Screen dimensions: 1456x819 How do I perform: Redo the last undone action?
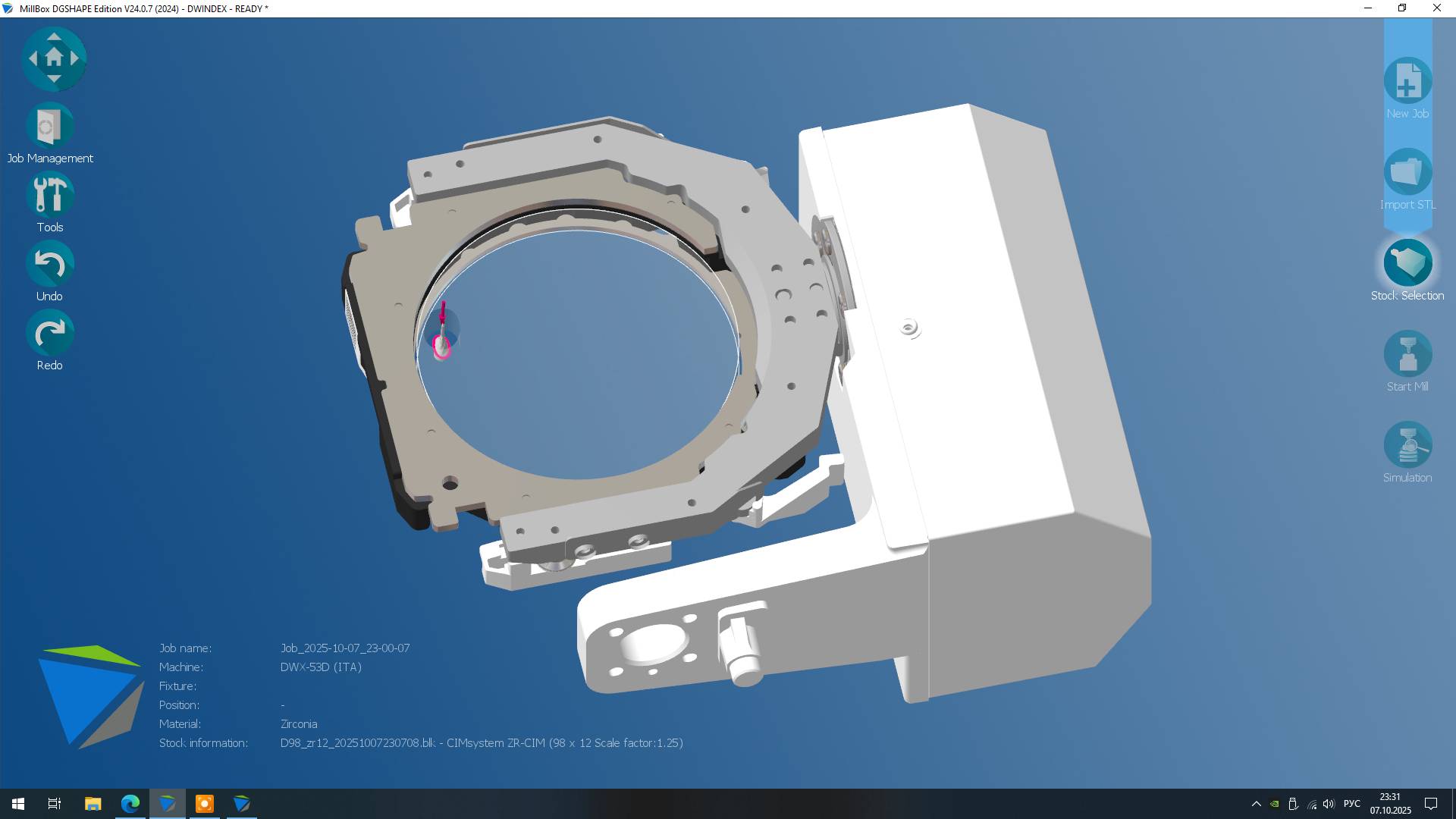coord(50,334)
